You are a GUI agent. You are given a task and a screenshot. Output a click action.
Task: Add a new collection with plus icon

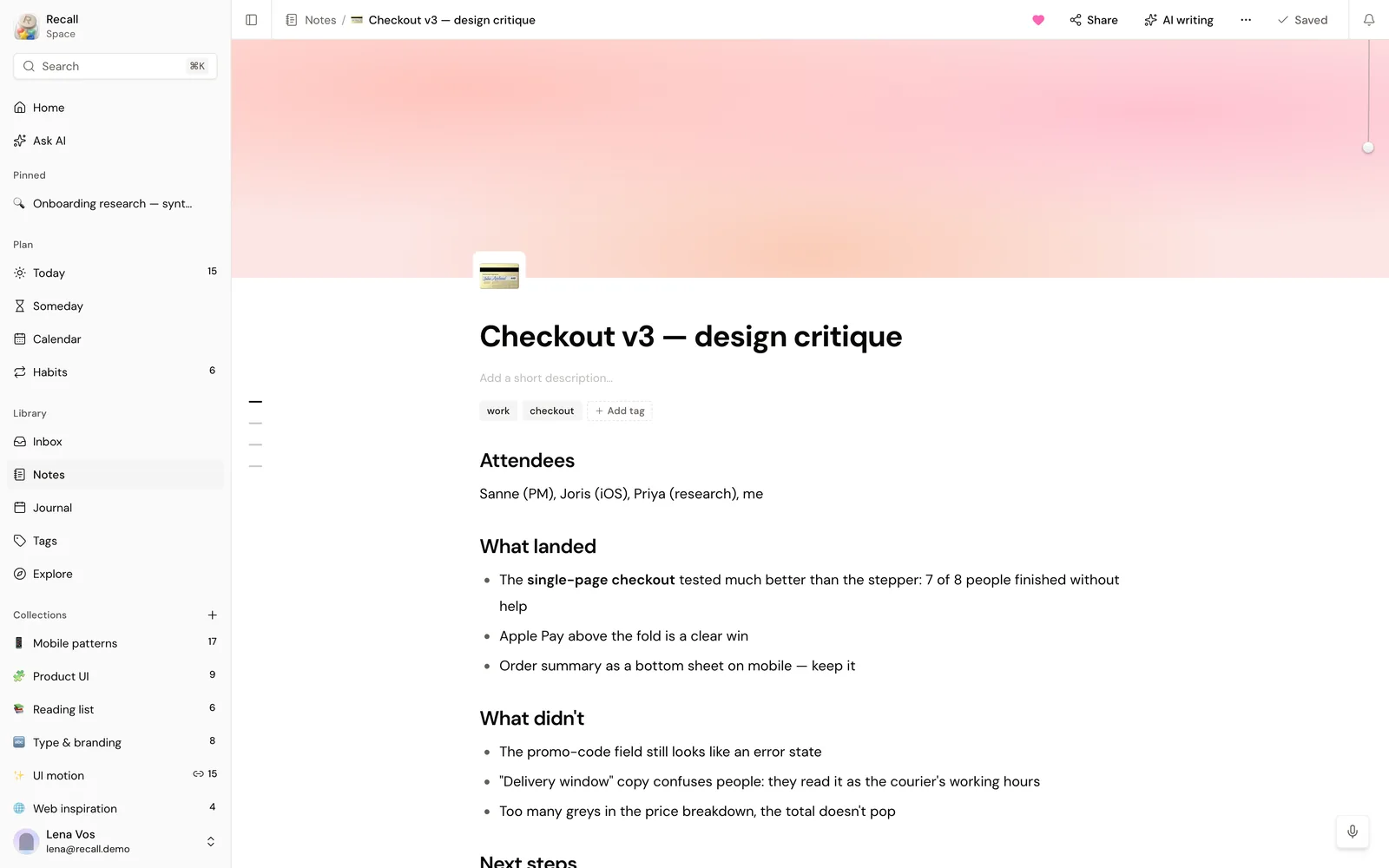(x=212, y=615)
